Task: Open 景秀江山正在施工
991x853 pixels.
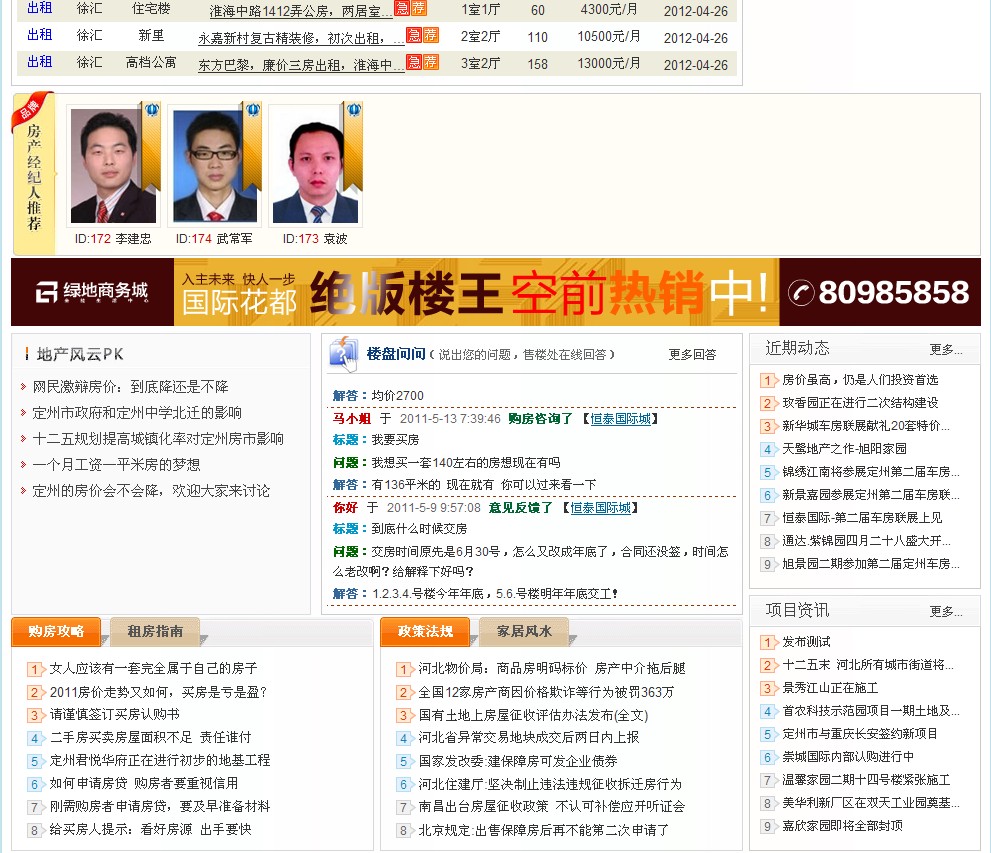Action: pyautogui.click(x=830, y=687)
